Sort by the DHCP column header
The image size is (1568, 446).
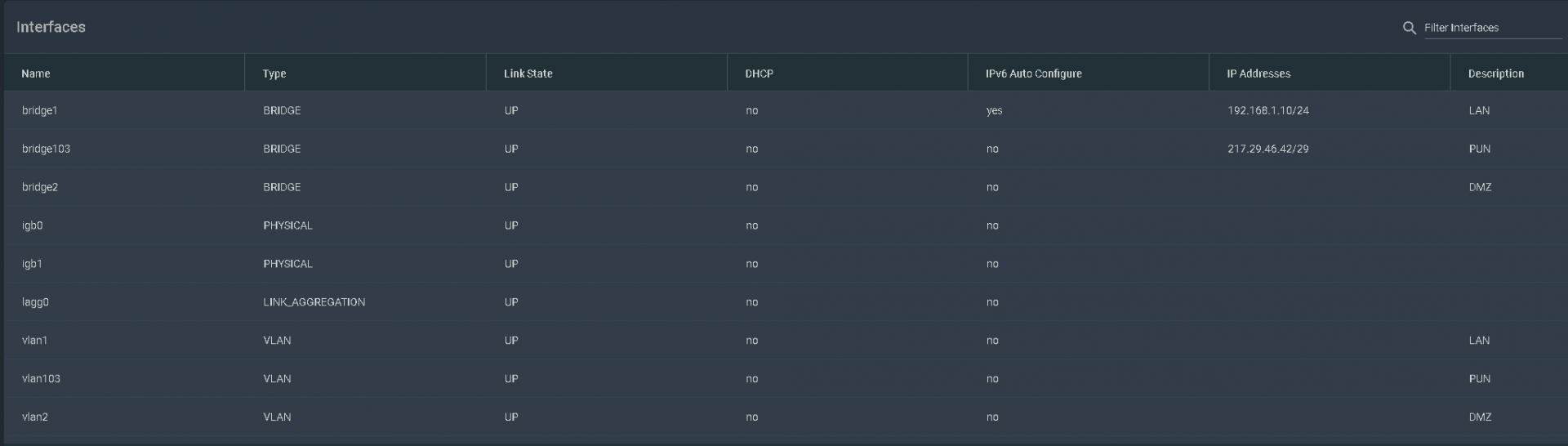pos(759,74)
